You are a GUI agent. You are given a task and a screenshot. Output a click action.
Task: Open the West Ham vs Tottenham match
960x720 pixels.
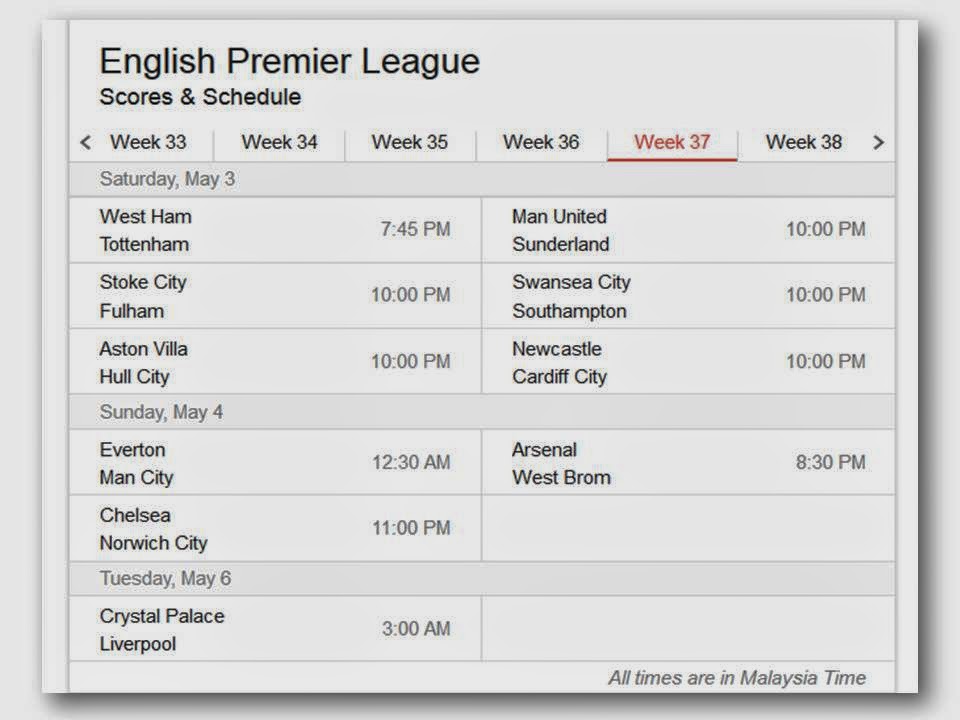pyautogui.click(x=276, y=230)
